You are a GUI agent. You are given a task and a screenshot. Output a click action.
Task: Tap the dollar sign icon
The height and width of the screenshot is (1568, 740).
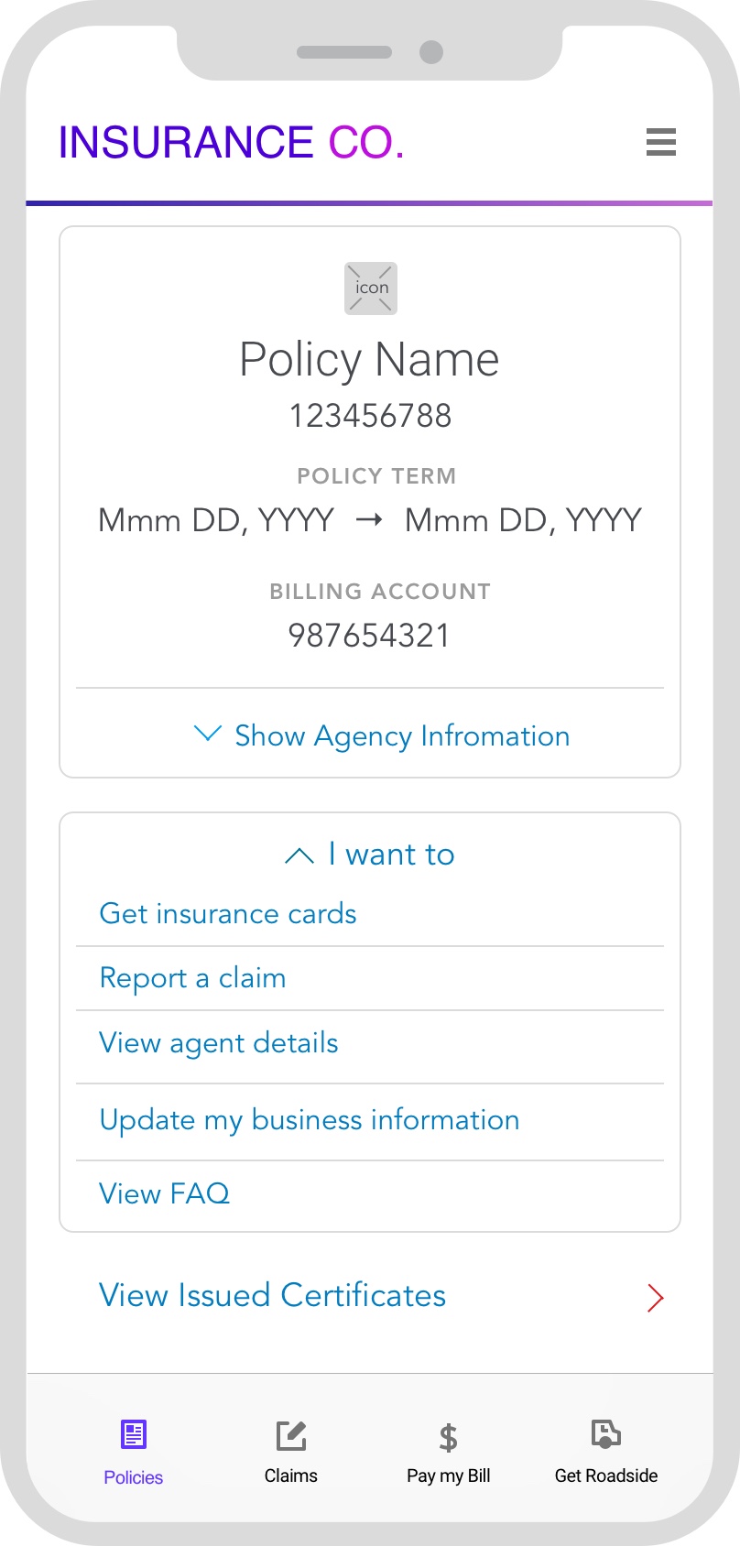448,1437
